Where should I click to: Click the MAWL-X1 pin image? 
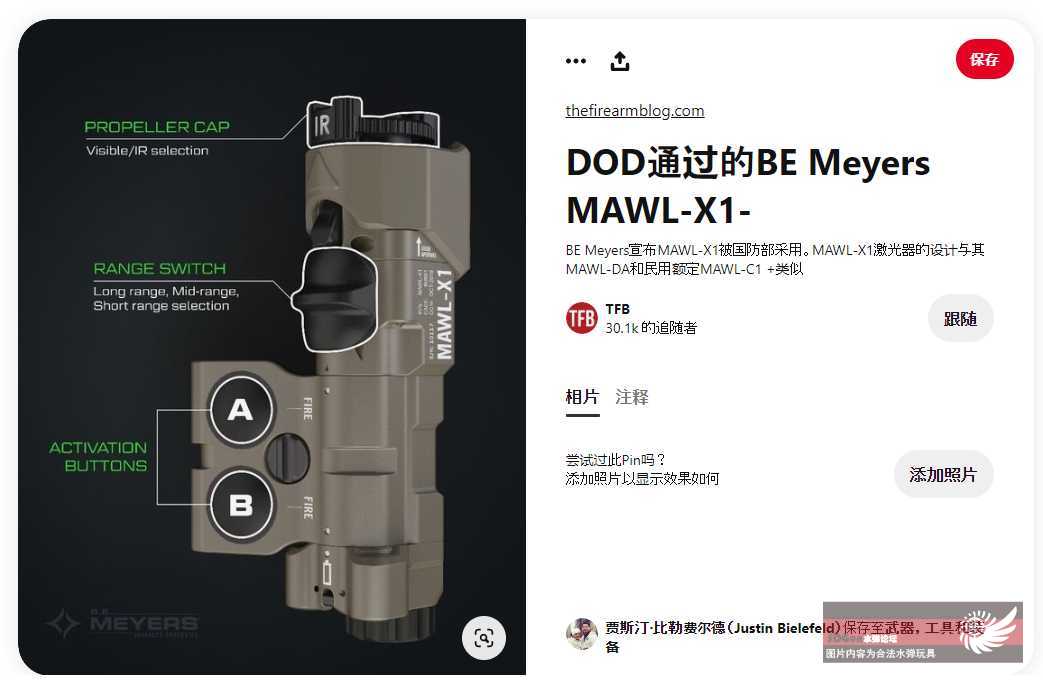[x=272, y=346]
